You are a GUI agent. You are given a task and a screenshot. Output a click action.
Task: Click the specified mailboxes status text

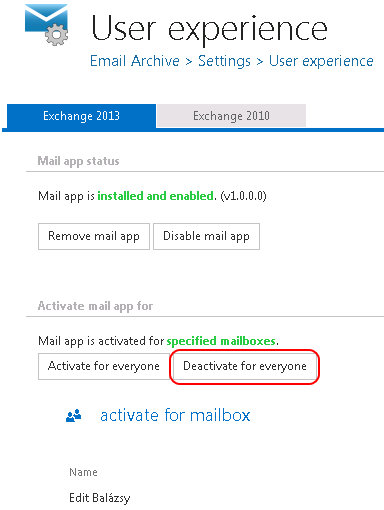tap(221, 341)
